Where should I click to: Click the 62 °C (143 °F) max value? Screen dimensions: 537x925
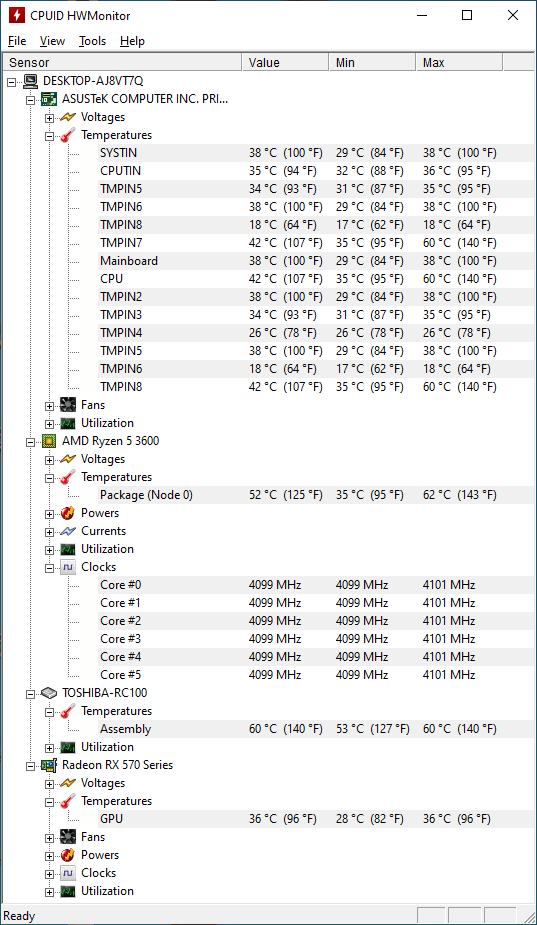(459, 494)
